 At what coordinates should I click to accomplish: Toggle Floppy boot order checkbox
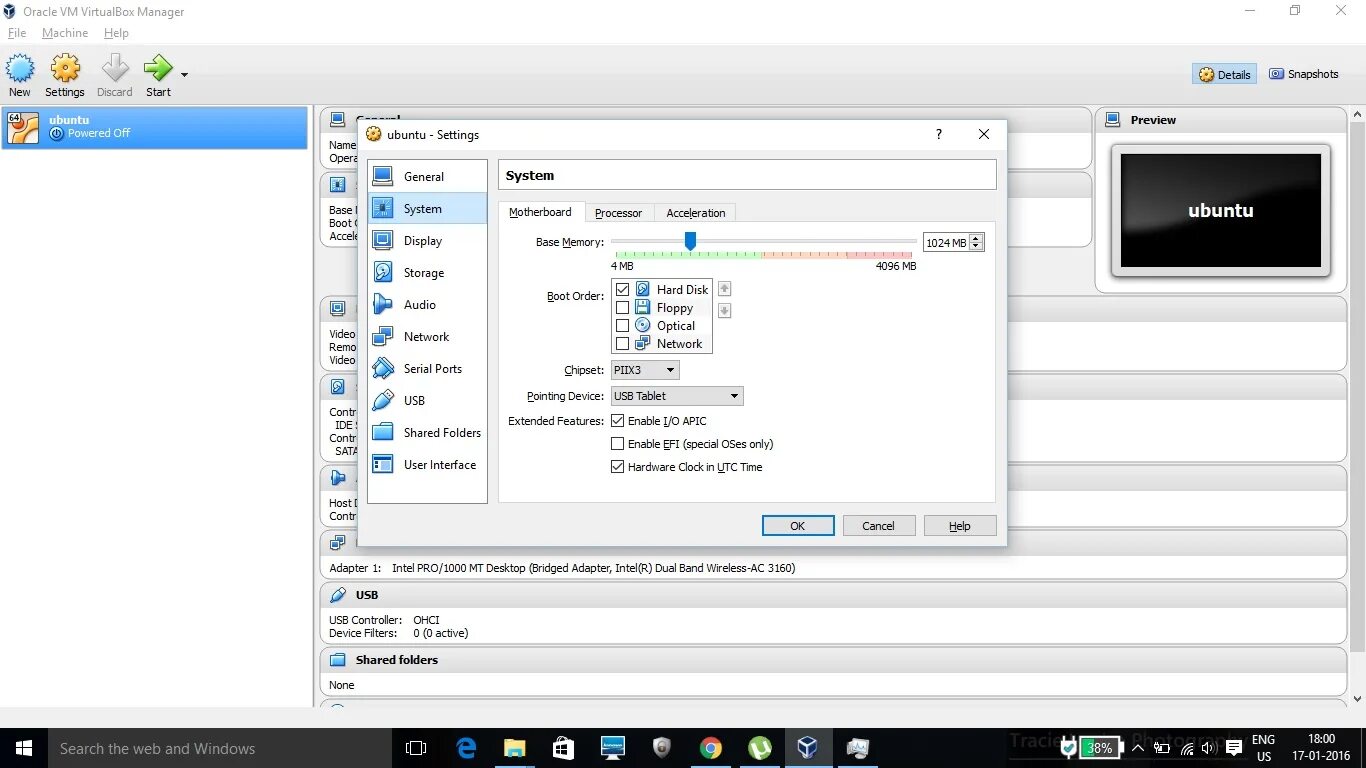(623, 308)
